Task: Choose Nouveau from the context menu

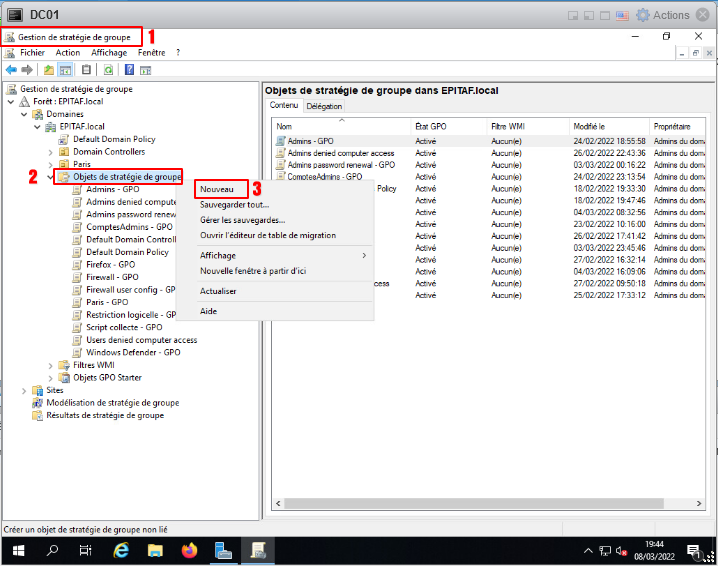Action: pos(216,188)
